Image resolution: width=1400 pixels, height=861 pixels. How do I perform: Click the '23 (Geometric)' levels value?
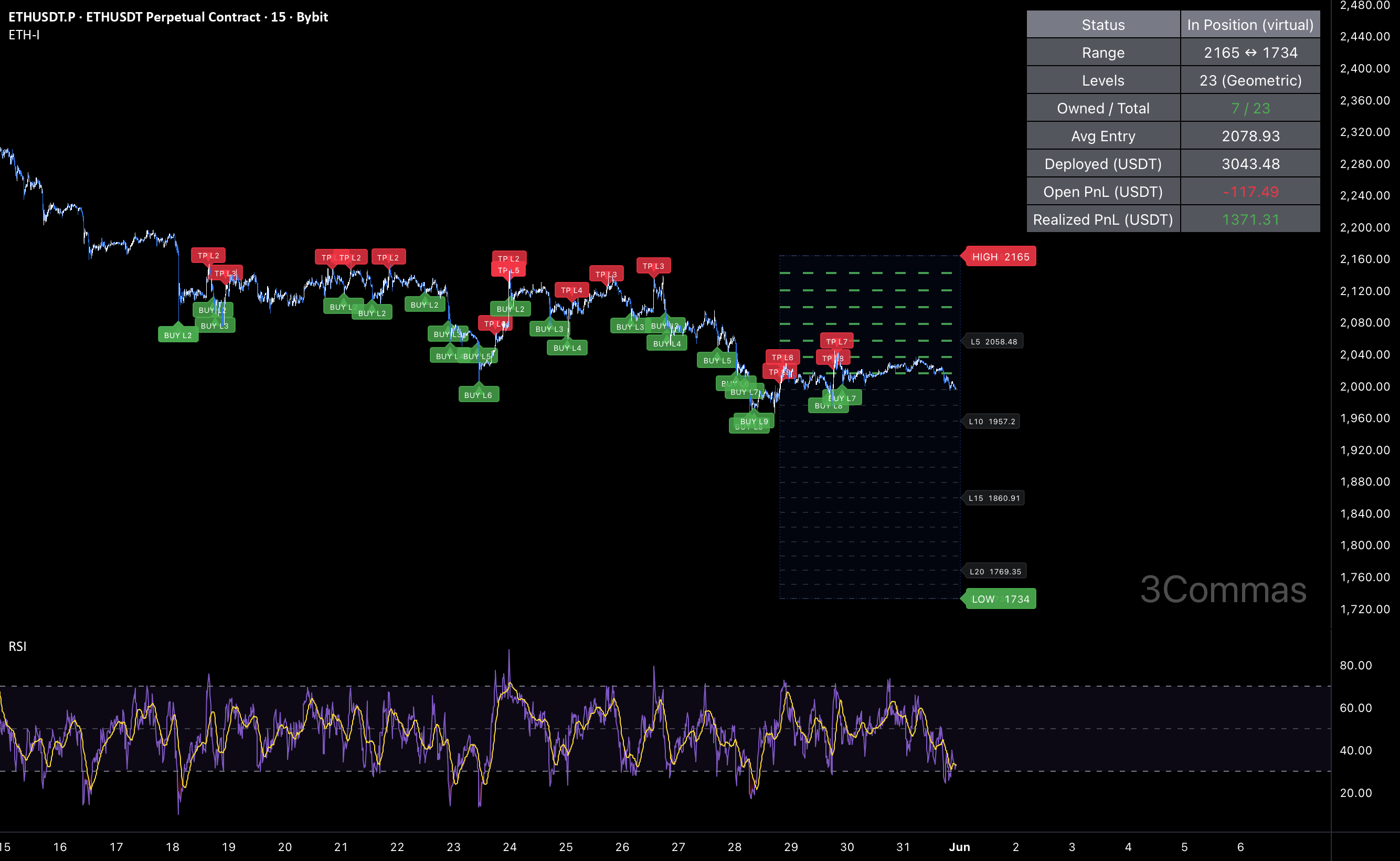pos(1250,80)
